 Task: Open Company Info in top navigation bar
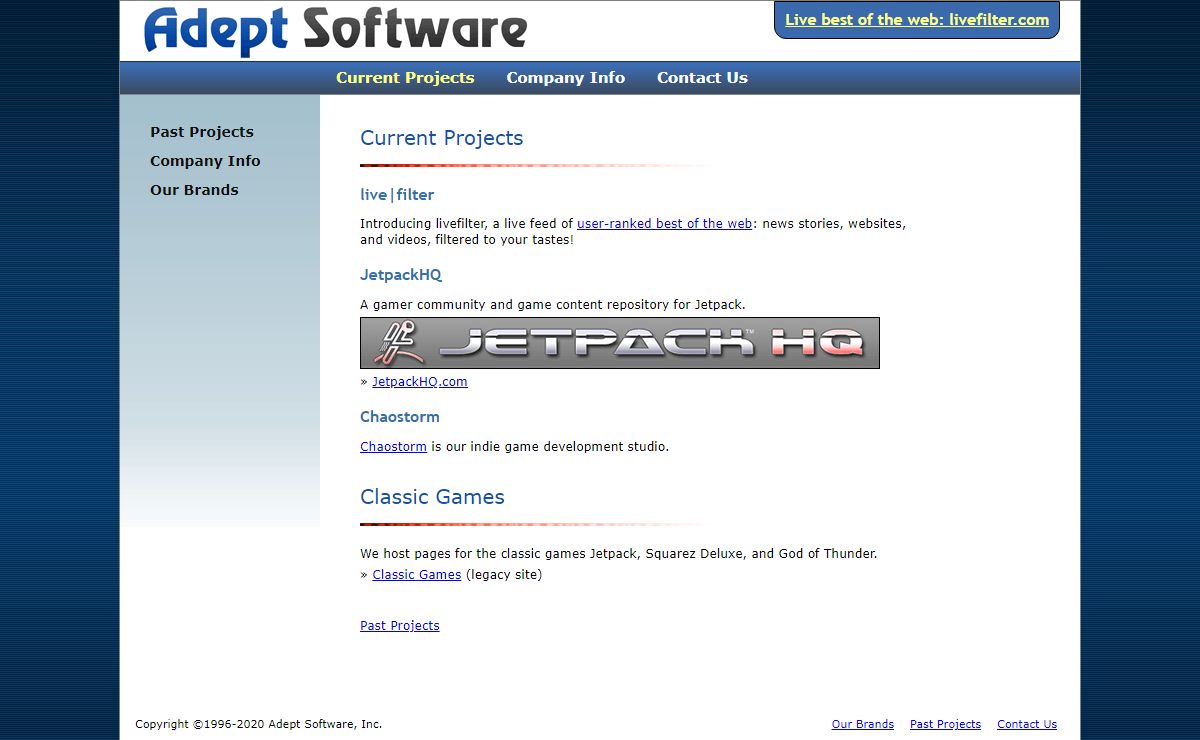(565, 78)
